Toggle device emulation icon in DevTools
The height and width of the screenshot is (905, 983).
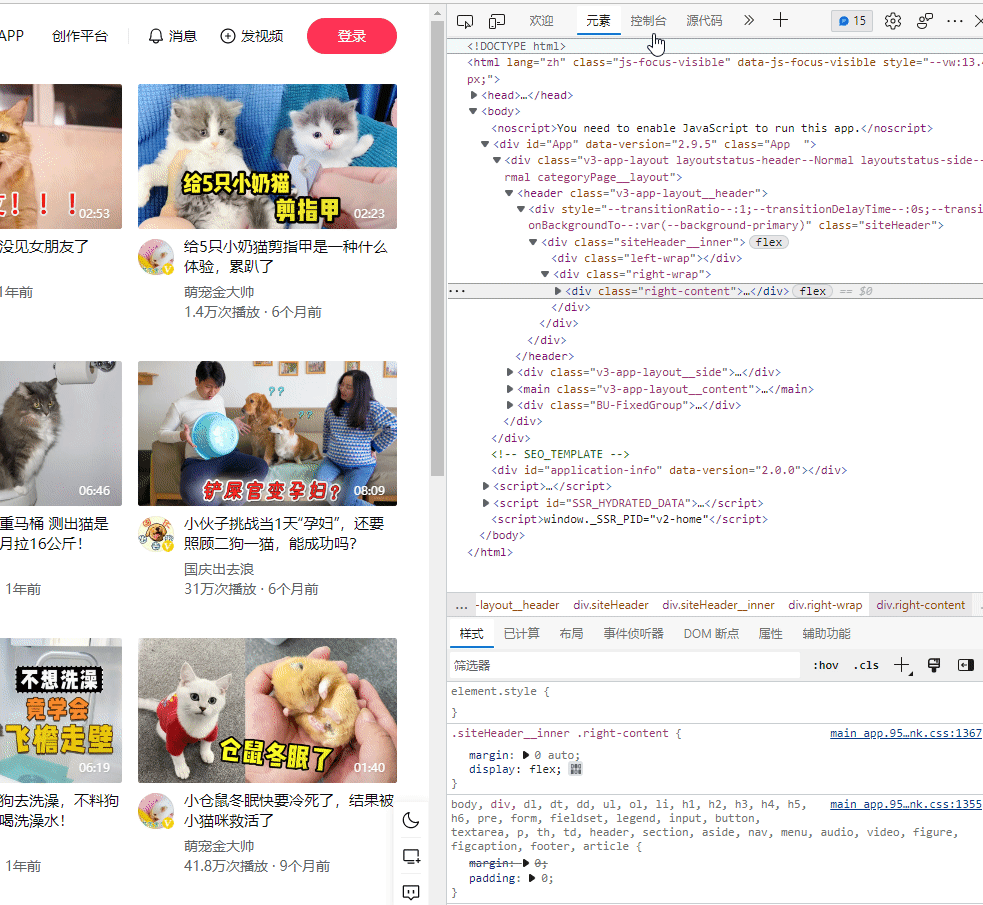coord(497,21)
